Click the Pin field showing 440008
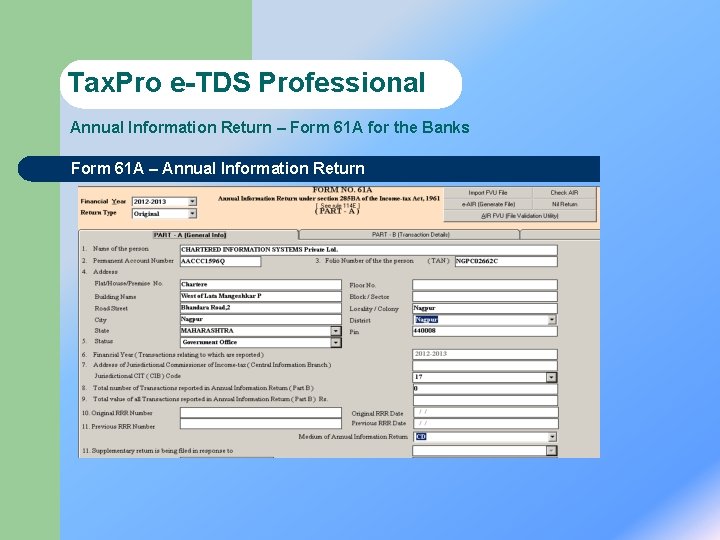 (x=485, y=331)
